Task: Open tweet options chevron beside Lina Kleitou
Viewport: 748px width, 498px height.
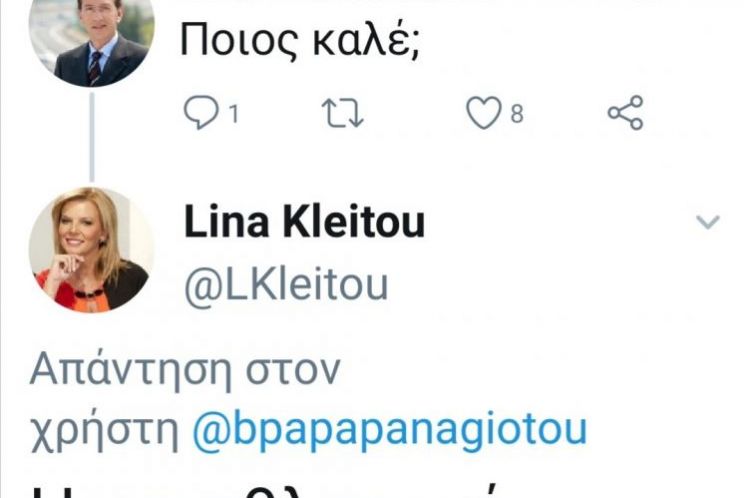Action: tap(708, 222)
